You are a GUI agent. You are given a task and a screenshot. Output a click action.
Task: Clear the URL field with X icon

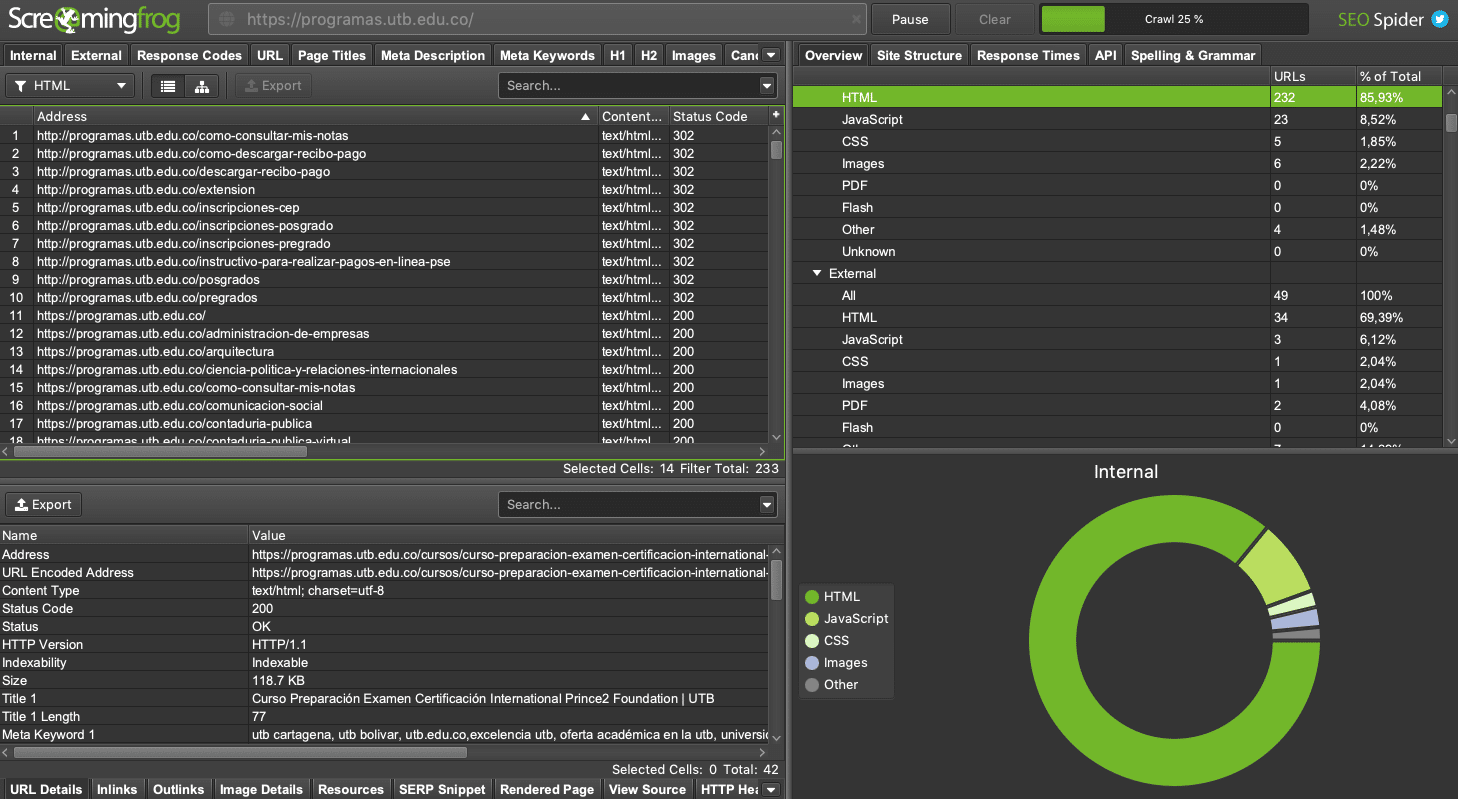[857, 19]
